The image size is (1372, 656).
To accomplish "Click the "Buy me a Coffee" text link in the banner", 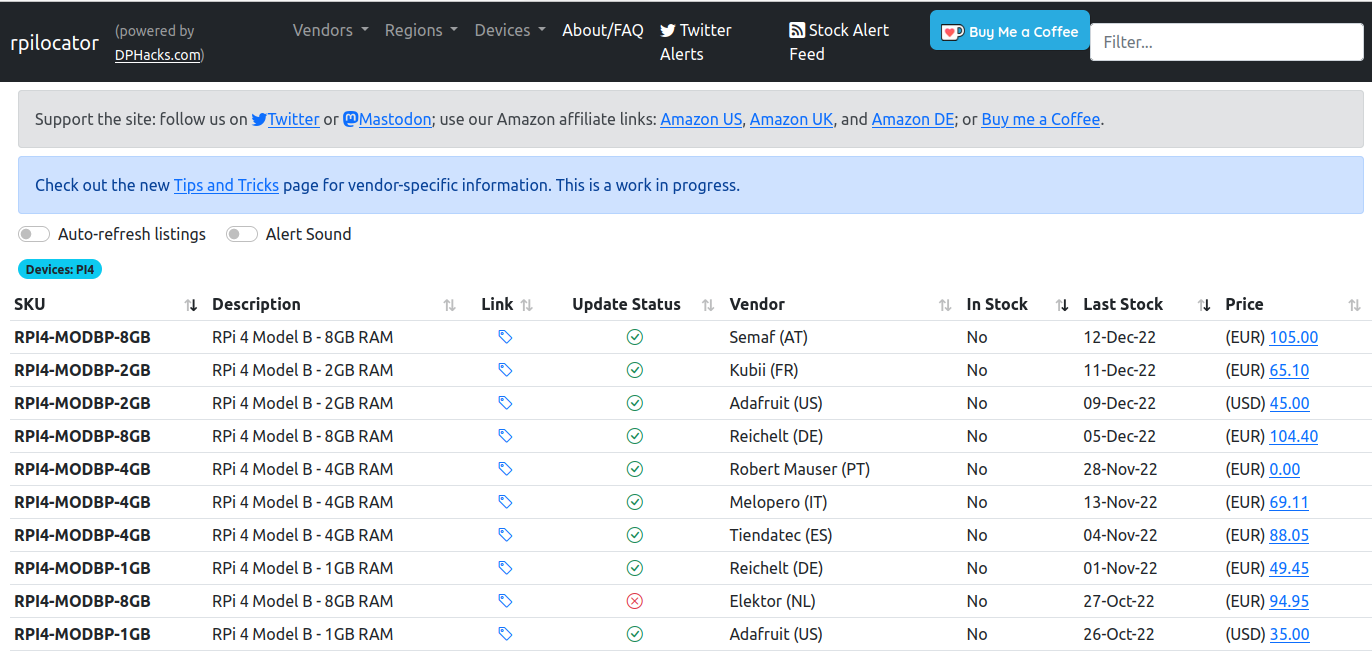I will 1041,119.
